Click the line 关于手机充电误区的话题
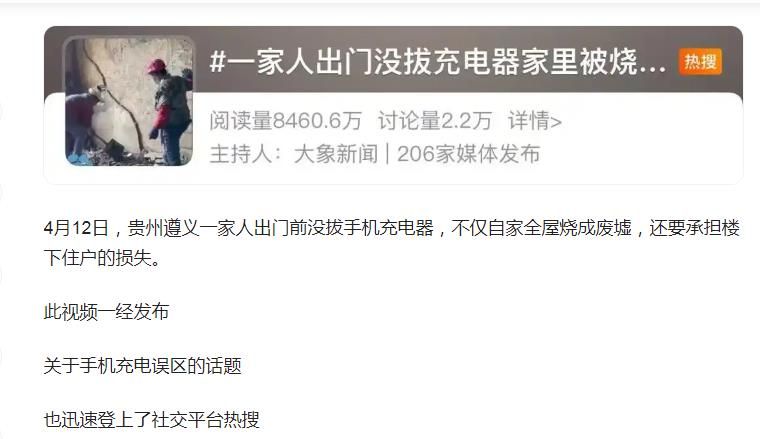 (142, 366)
